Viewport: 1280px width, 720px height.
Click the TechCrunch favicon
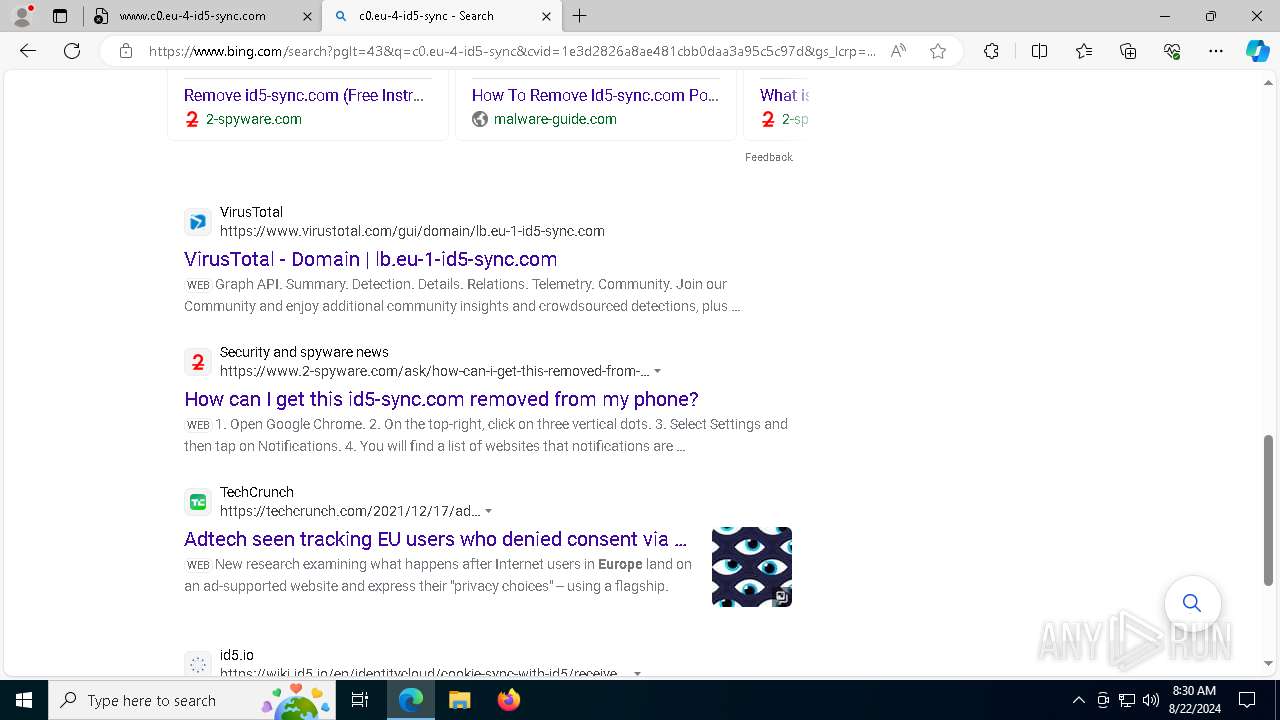coord(198,502)
